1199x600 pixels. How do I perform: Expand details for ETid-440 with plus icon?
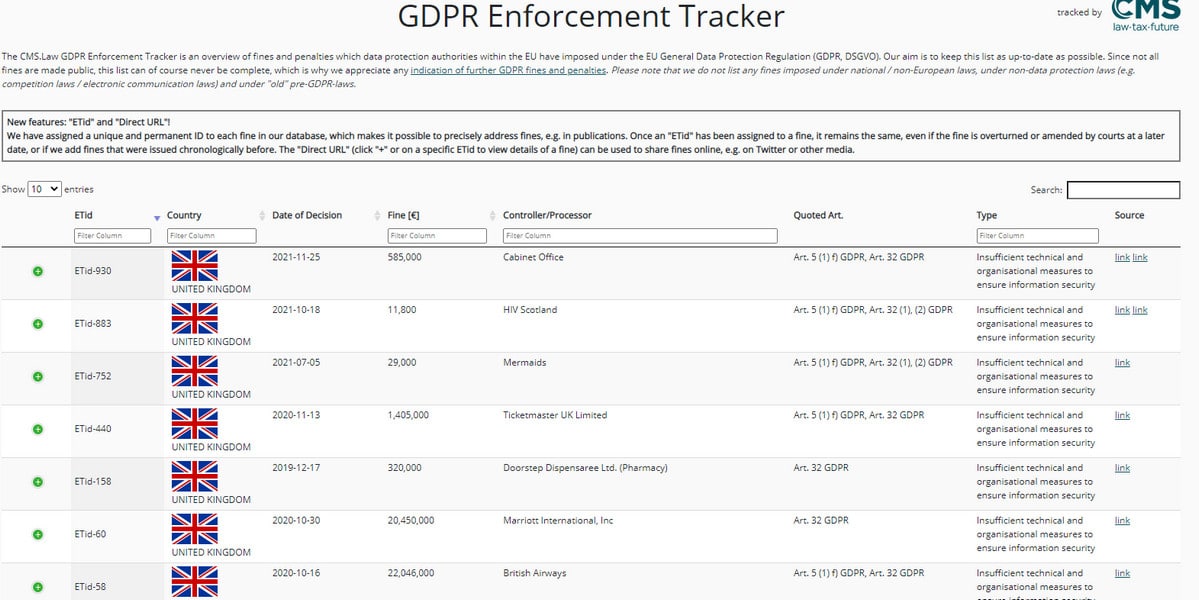[37, 430]
